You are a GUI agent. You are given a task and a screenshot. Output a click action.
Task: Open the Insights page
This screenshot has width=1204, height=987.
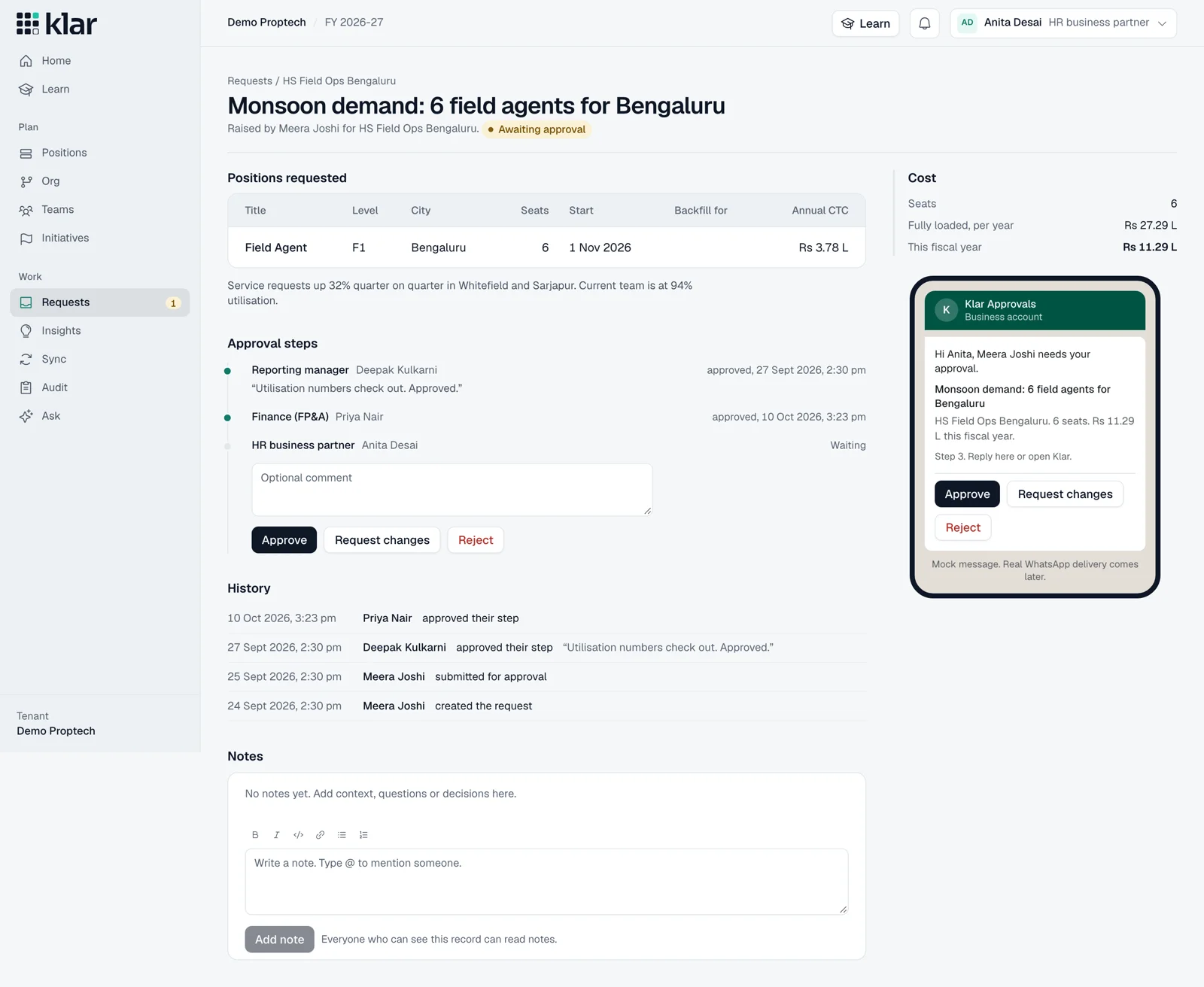point(99,331)
